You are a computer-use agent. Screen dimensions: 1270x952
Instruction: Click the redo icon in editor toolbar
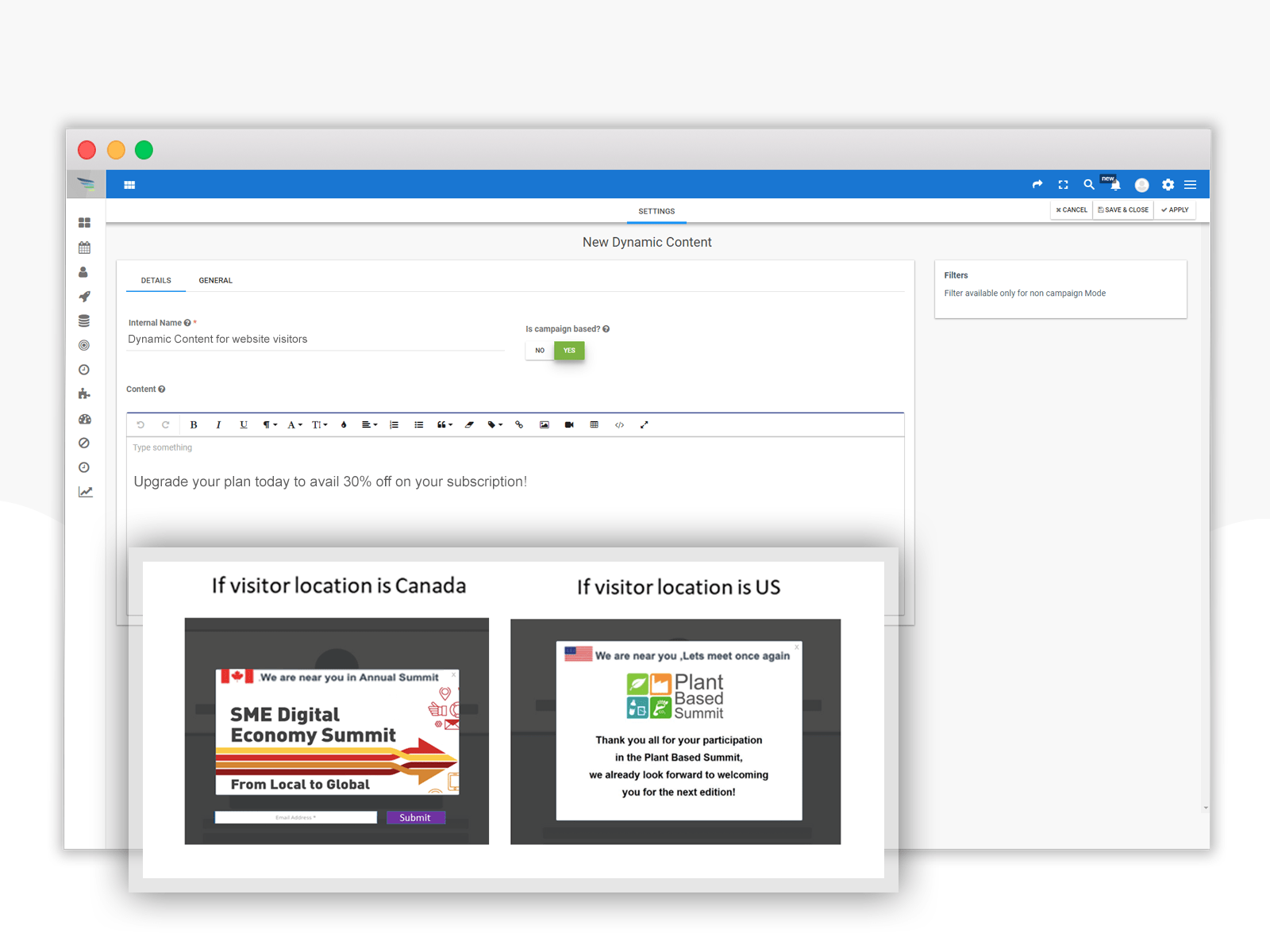166,425
